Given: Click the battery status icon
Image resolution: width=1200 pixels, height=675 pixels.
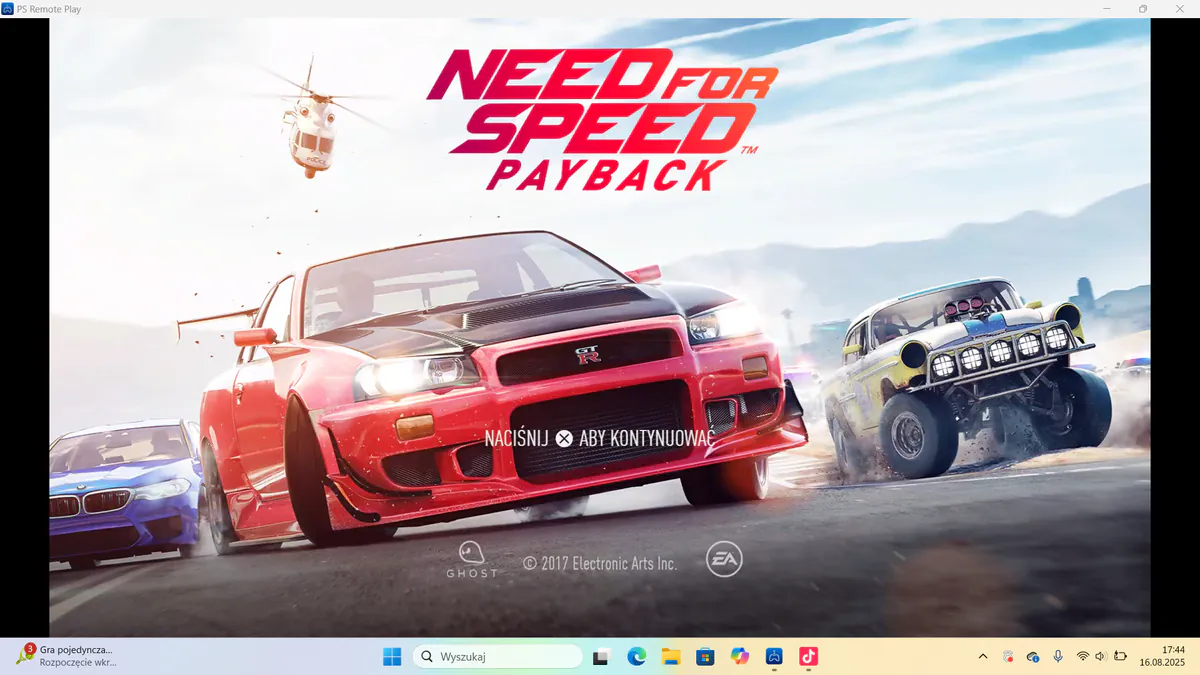Looking at the screenshot, I should 1120,656.
